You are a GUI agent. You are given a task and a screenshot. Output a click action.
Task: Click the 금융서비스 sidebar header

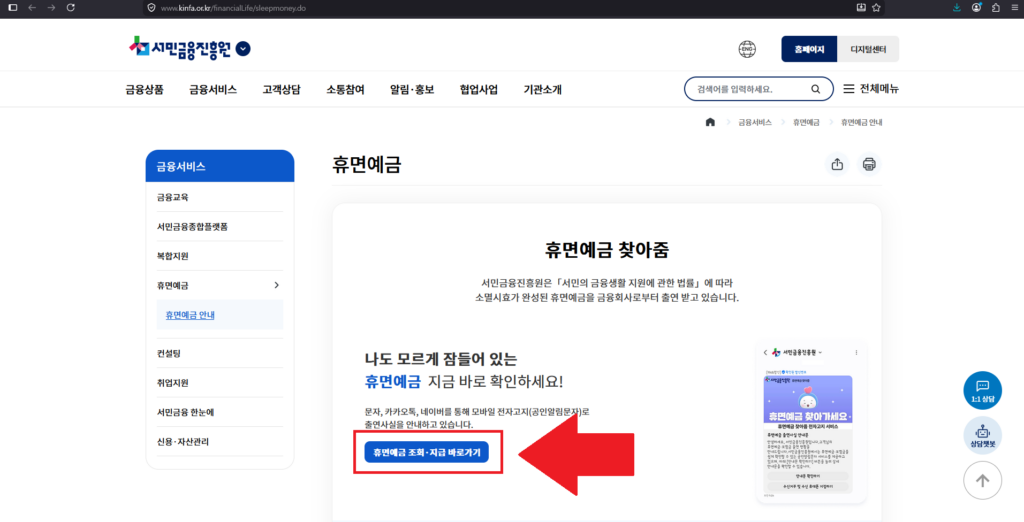220,166
